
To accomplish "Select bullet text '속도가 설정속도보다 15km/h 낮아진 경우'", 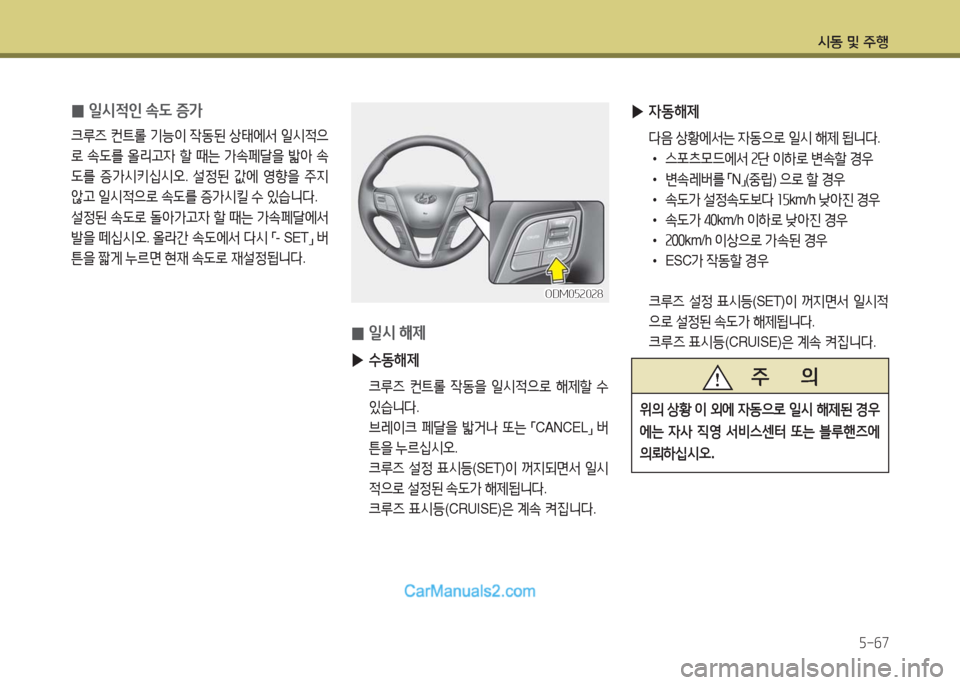I will coord(772,200).
